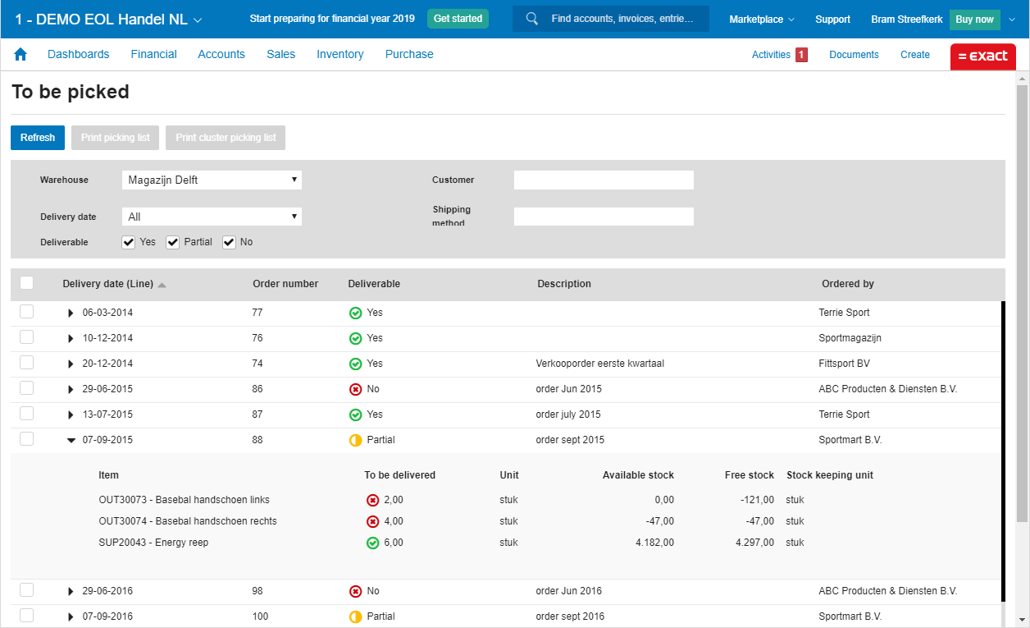
Task: Click the Customer input field
Action: pos(603,180)
